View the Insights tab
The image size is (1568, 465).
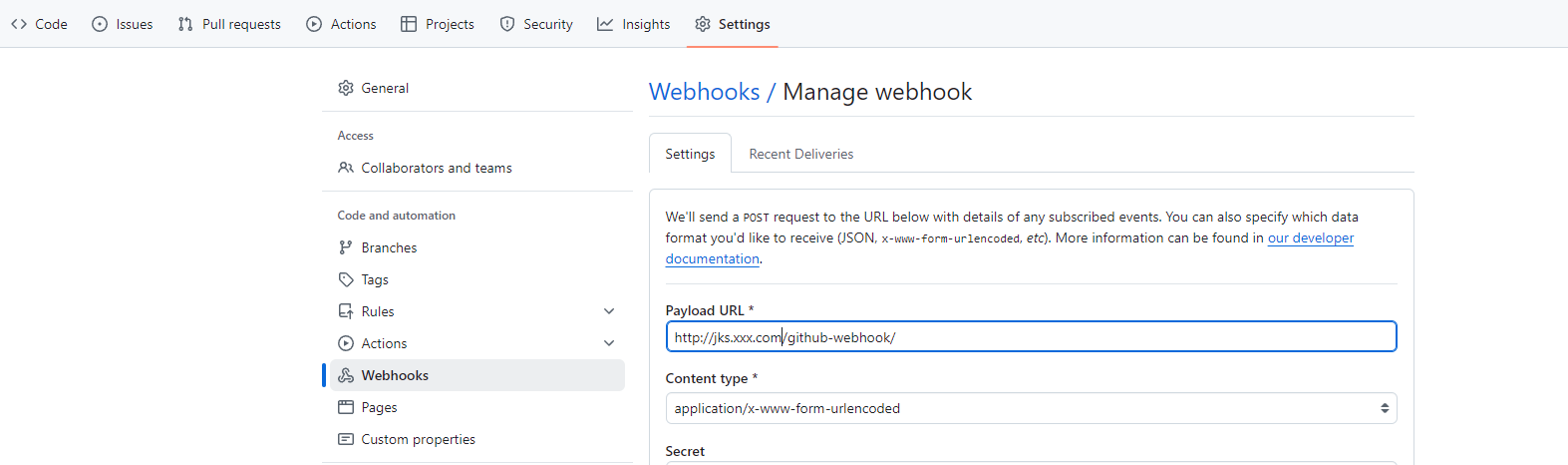(633, 24)
